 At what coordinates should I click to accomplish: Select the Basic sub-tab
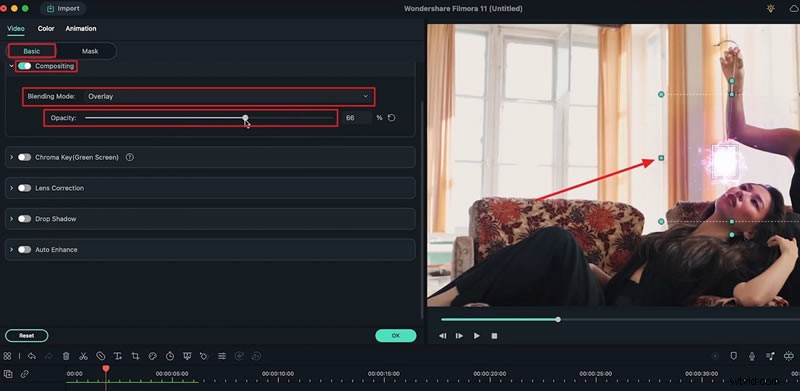pos(32,51)
